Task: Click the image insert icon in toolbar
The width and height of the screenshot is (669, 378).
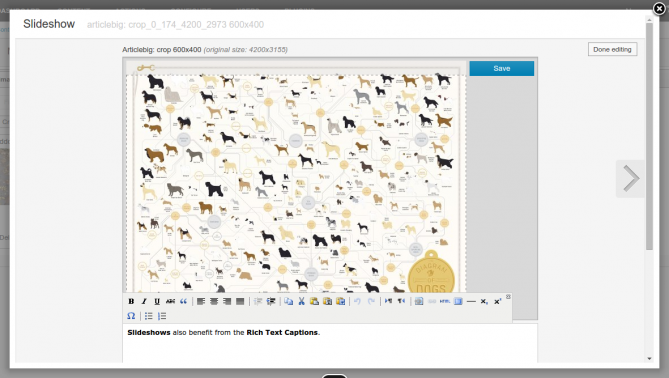Action: (x=419, y=301)
